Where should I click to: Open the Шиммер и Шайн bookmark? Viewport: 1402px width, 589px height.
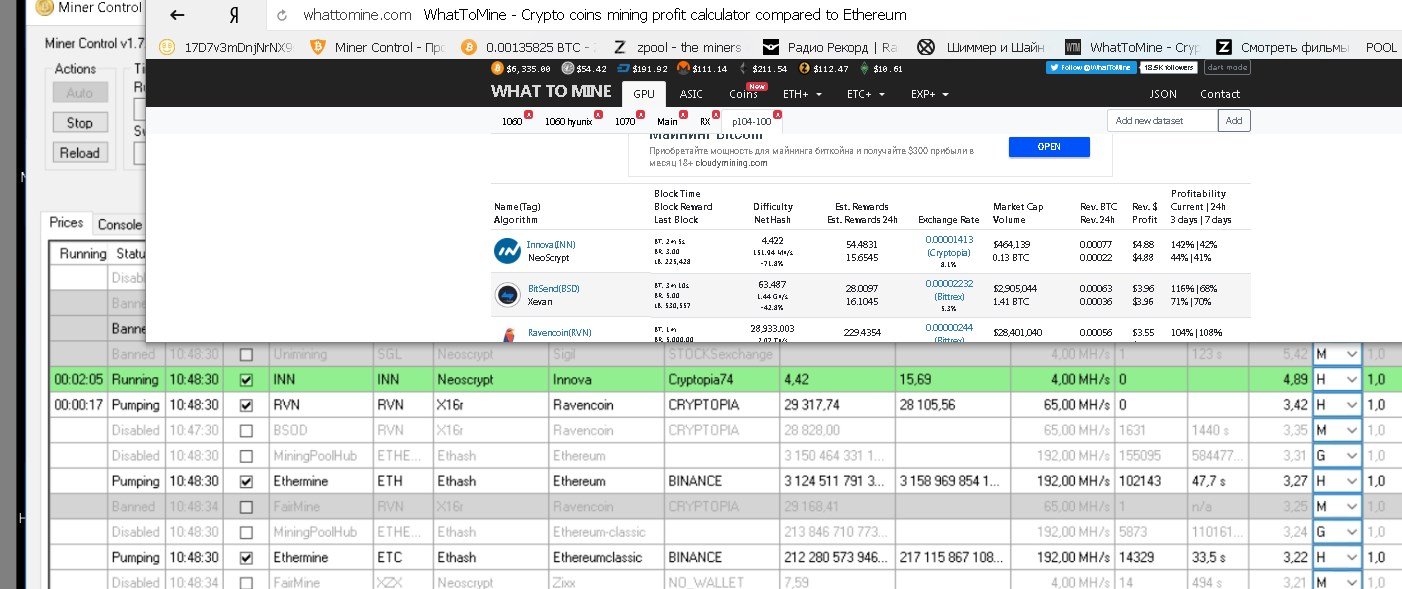click(981, 47)
